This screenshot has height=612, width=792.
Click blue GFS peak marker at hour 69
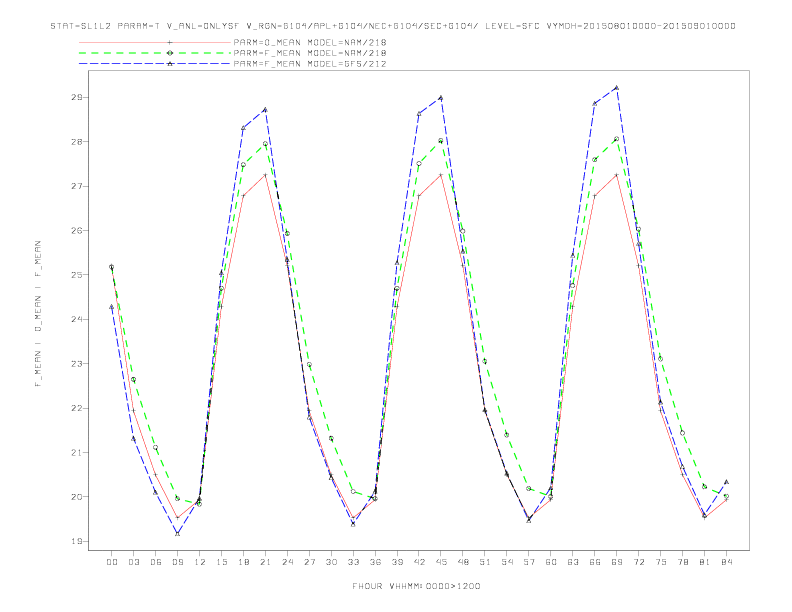coord(617,88)
